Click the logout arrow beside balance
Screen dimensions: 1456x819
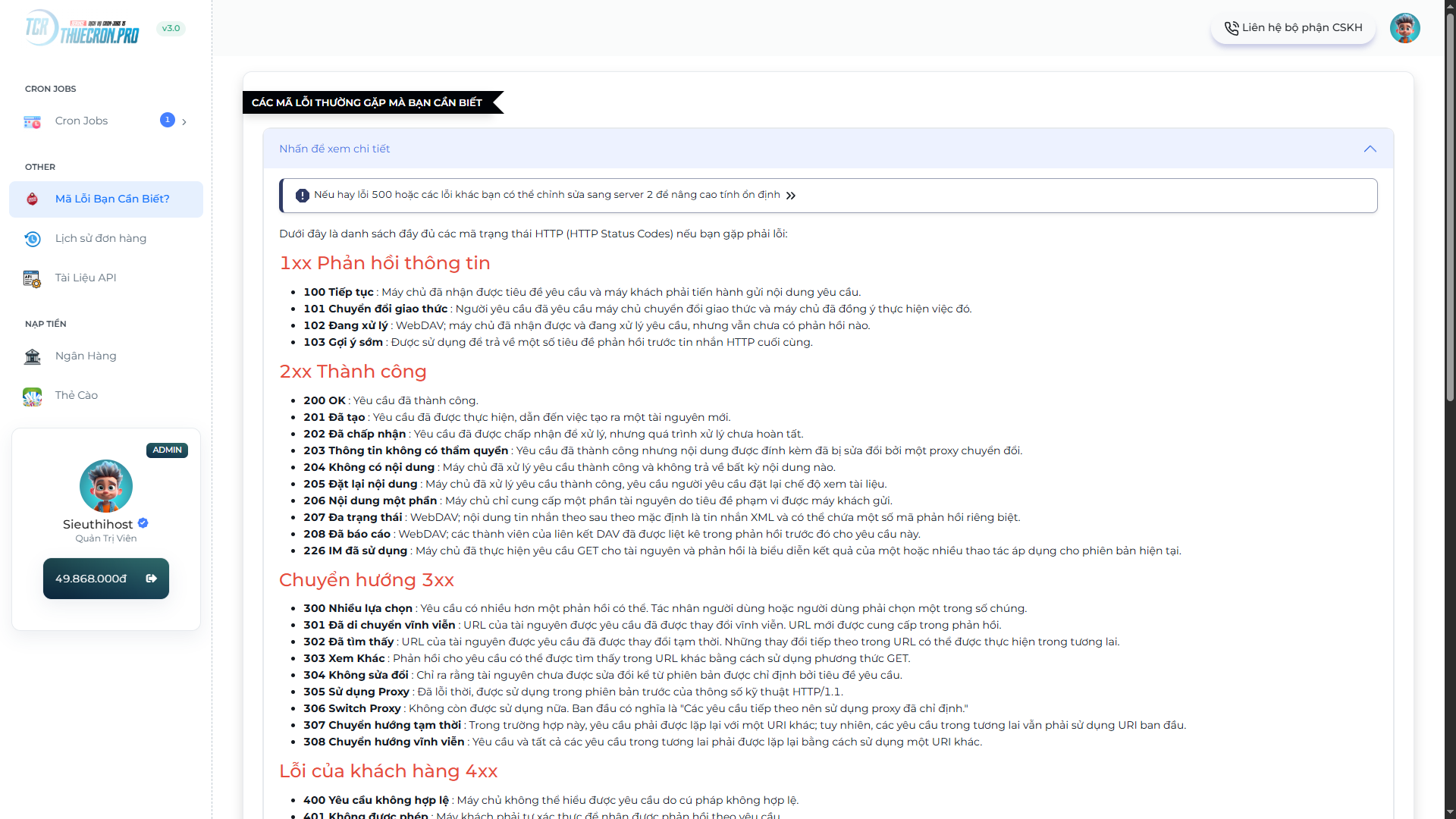[x=152, y=579]
